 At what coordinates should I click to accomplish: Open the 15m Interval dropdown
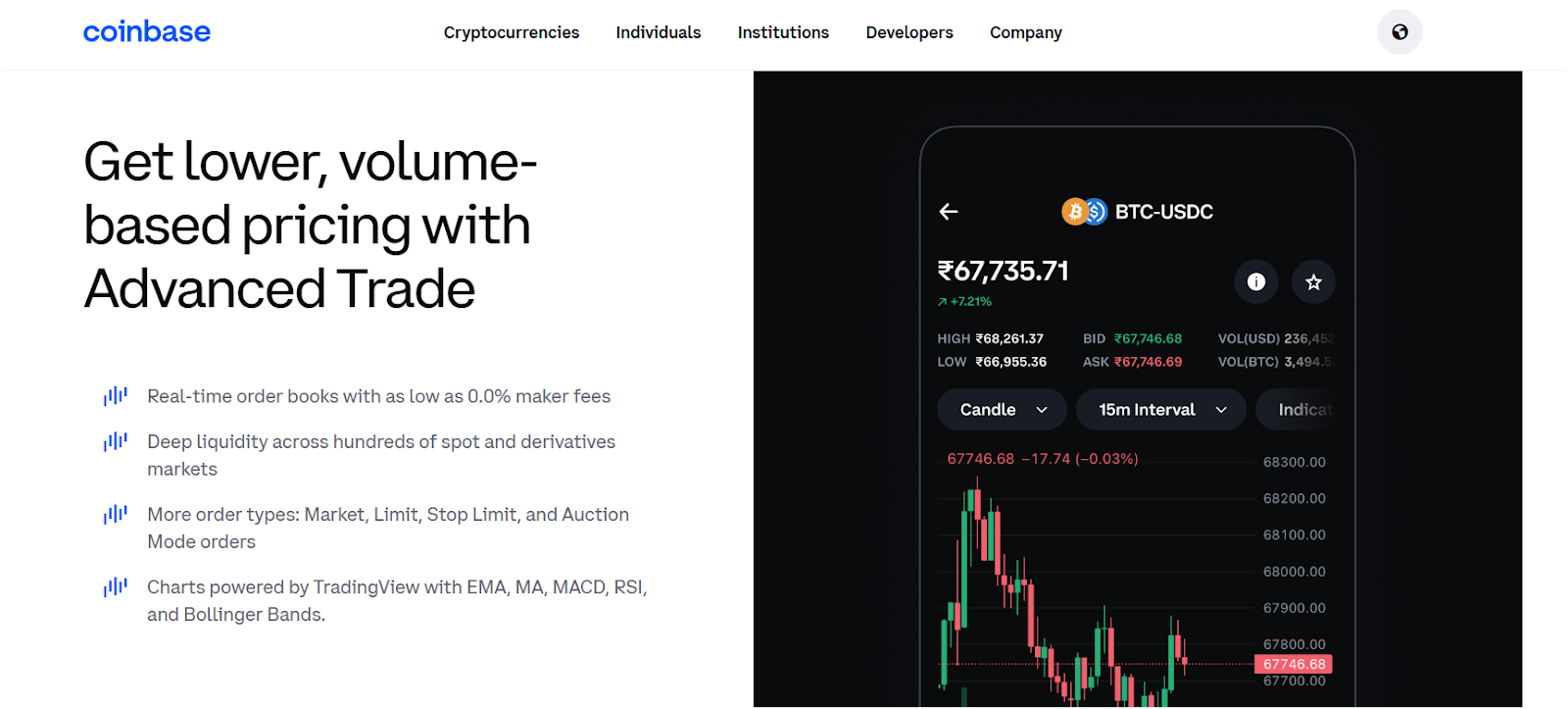[1161, 410]
